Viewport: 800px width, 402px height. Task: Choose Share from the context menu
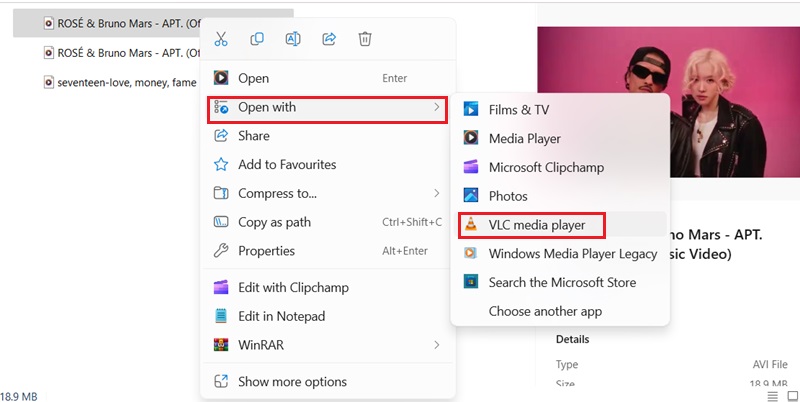(327, 136)
